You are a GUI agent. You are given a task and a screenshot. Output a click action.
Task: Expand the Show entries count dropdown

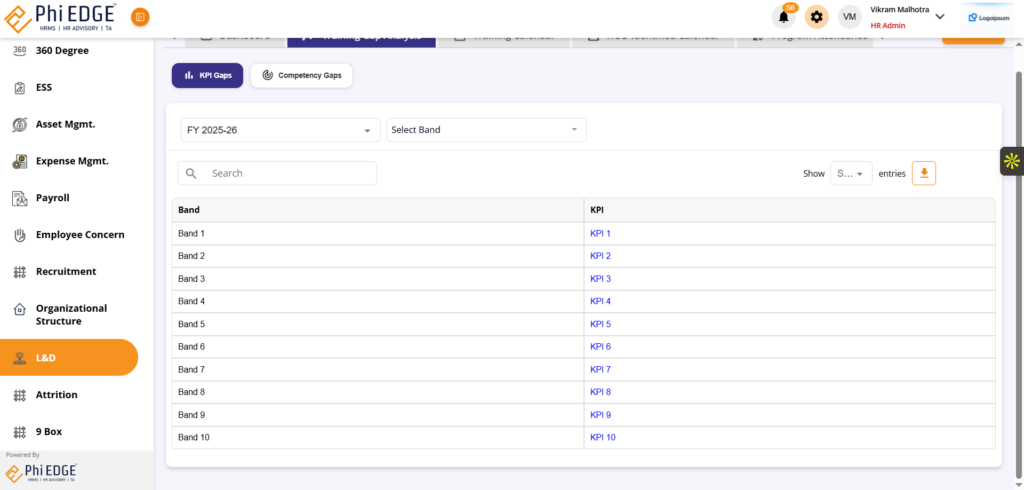click(851, 173)
